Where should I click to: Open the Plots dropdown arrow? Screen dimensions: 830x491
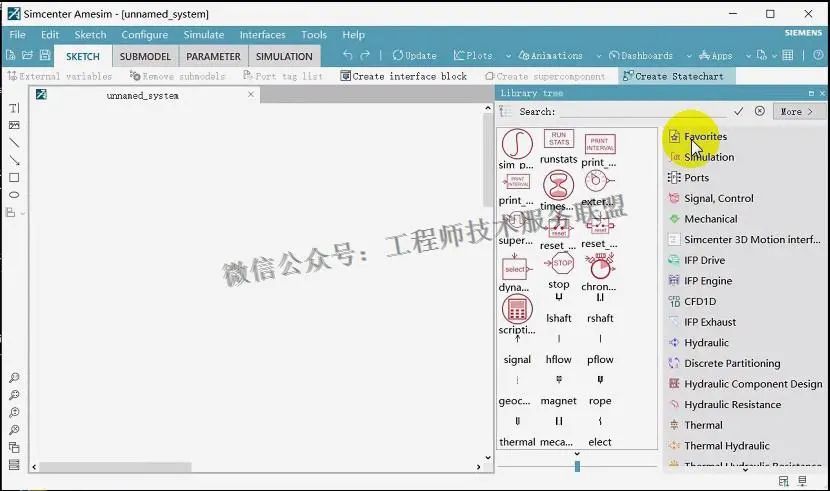point(508,56)
